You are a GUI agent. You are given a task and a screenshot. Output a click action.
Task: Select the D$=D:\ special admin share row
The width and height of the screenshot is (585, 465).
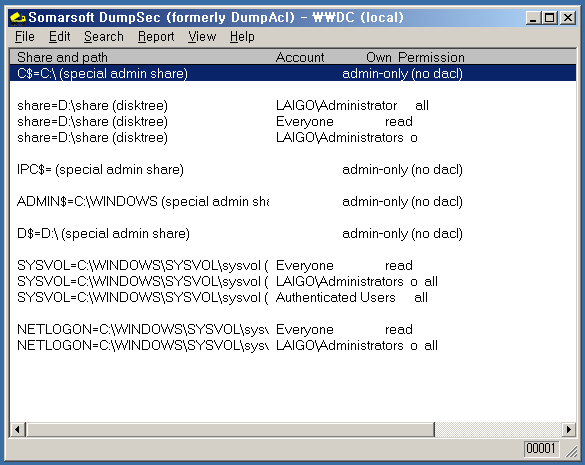(293, 234)
